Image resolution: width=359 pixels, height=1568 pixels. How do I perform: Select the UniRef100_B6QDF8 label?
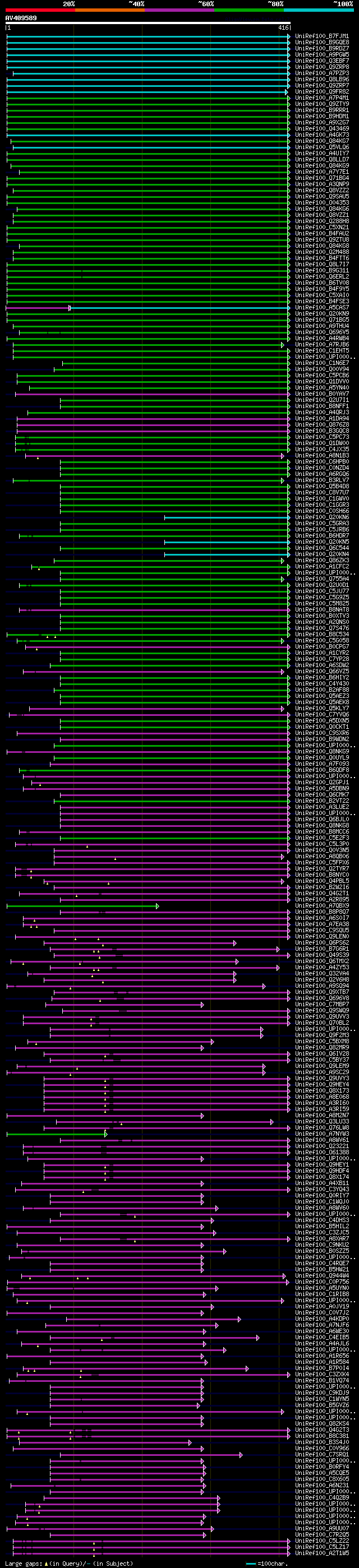click(x=323, y=770)
